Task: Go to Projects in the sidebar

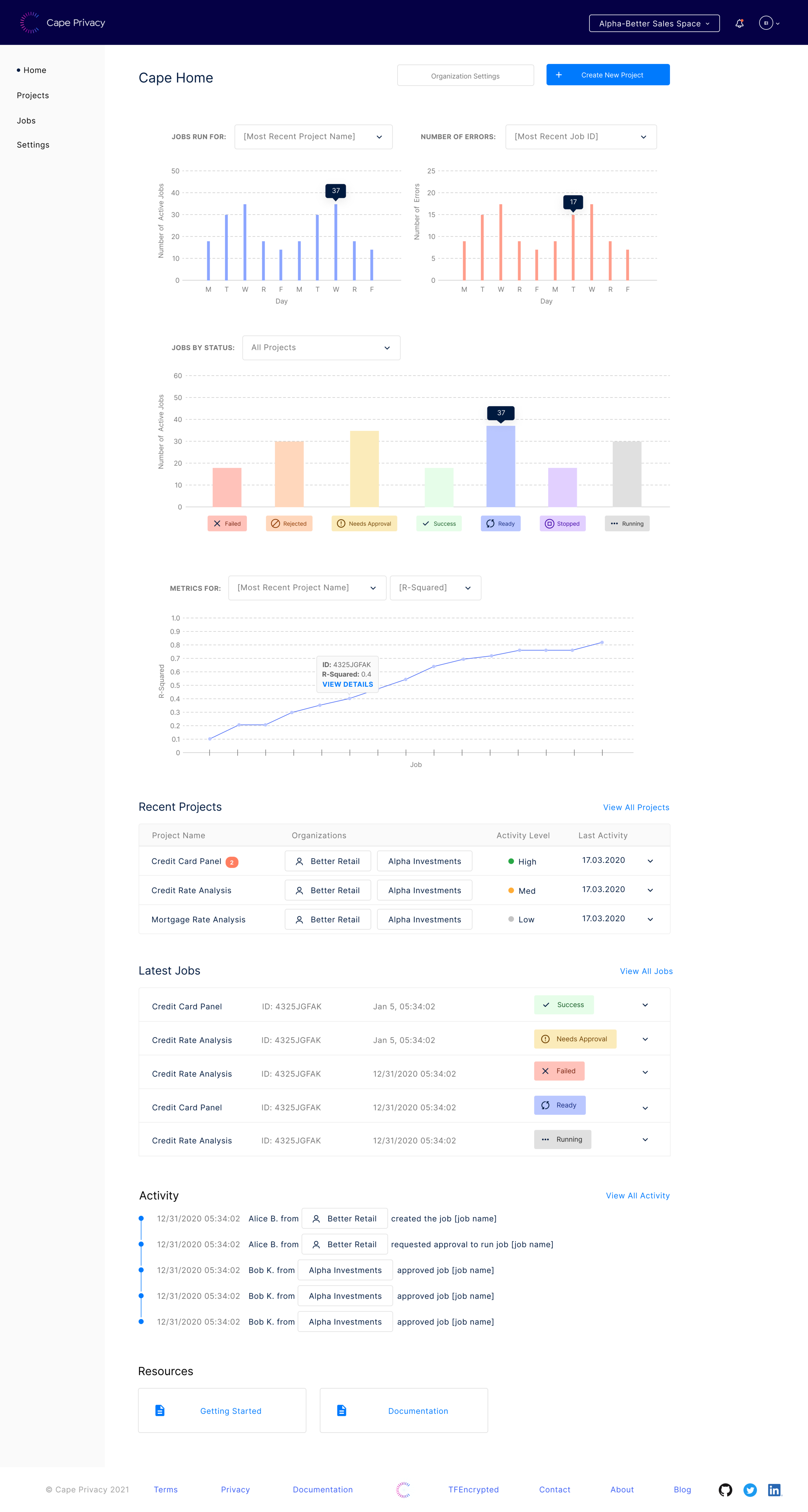Action: point(33,96)
